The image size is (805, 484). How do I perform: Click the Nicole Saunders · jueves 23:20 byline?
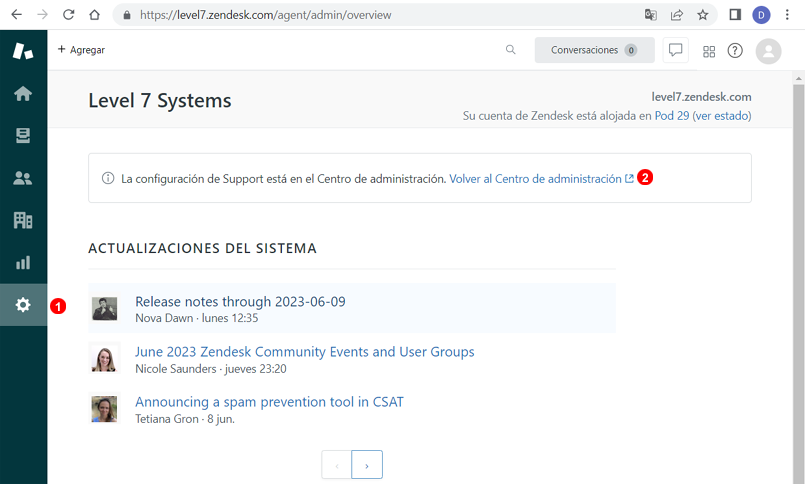coord(211,369)
